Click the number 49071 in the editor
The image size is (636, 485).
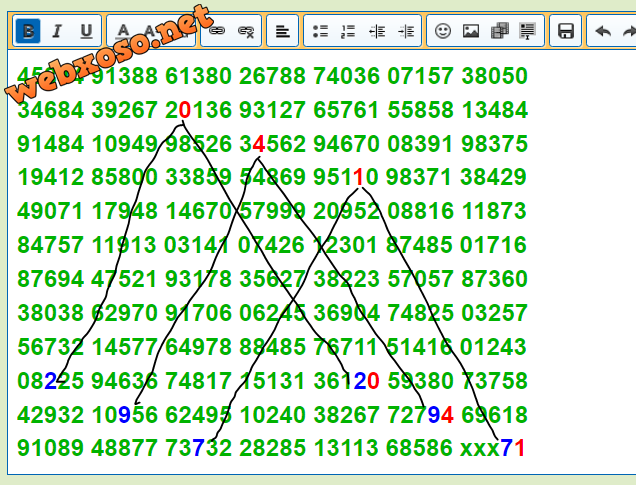50,211
